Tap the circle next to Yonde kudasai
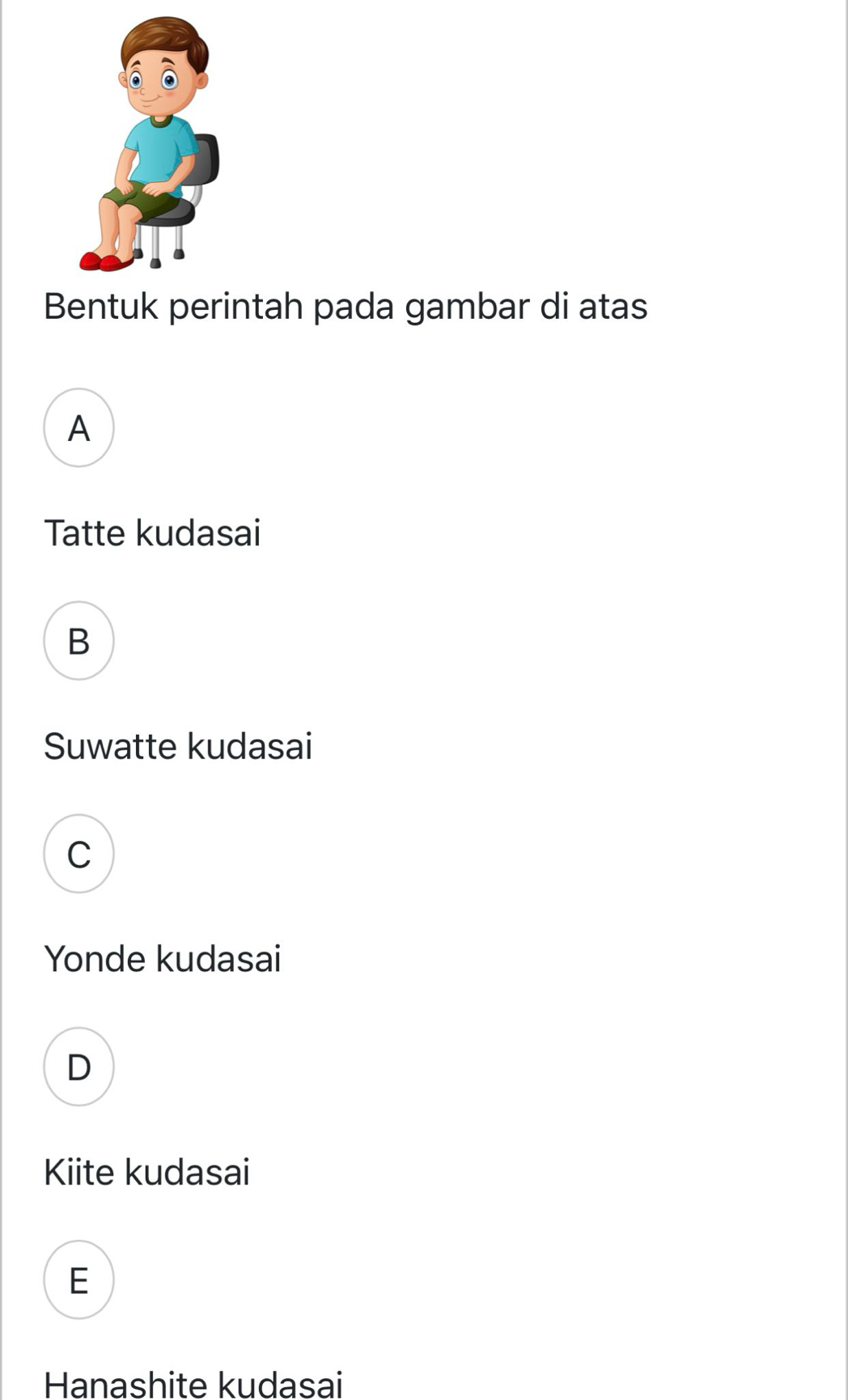The width and height of the screenshot is (848, 1400). [78, 855]
